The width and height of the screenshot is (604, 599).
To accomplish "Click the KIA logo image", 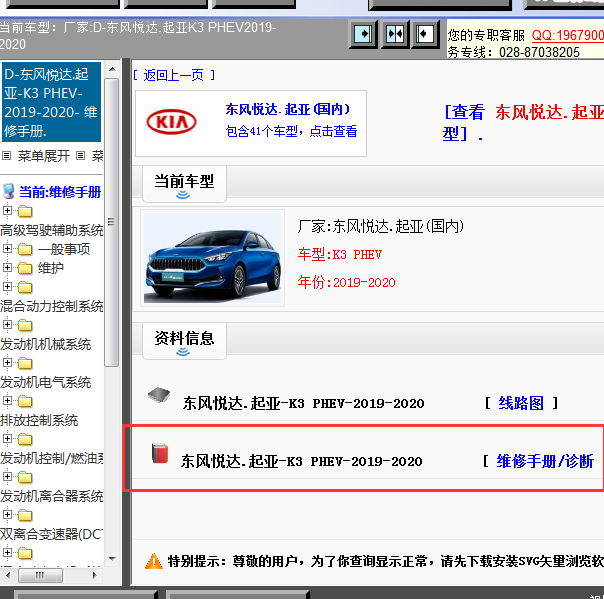I will coord(171,122).
